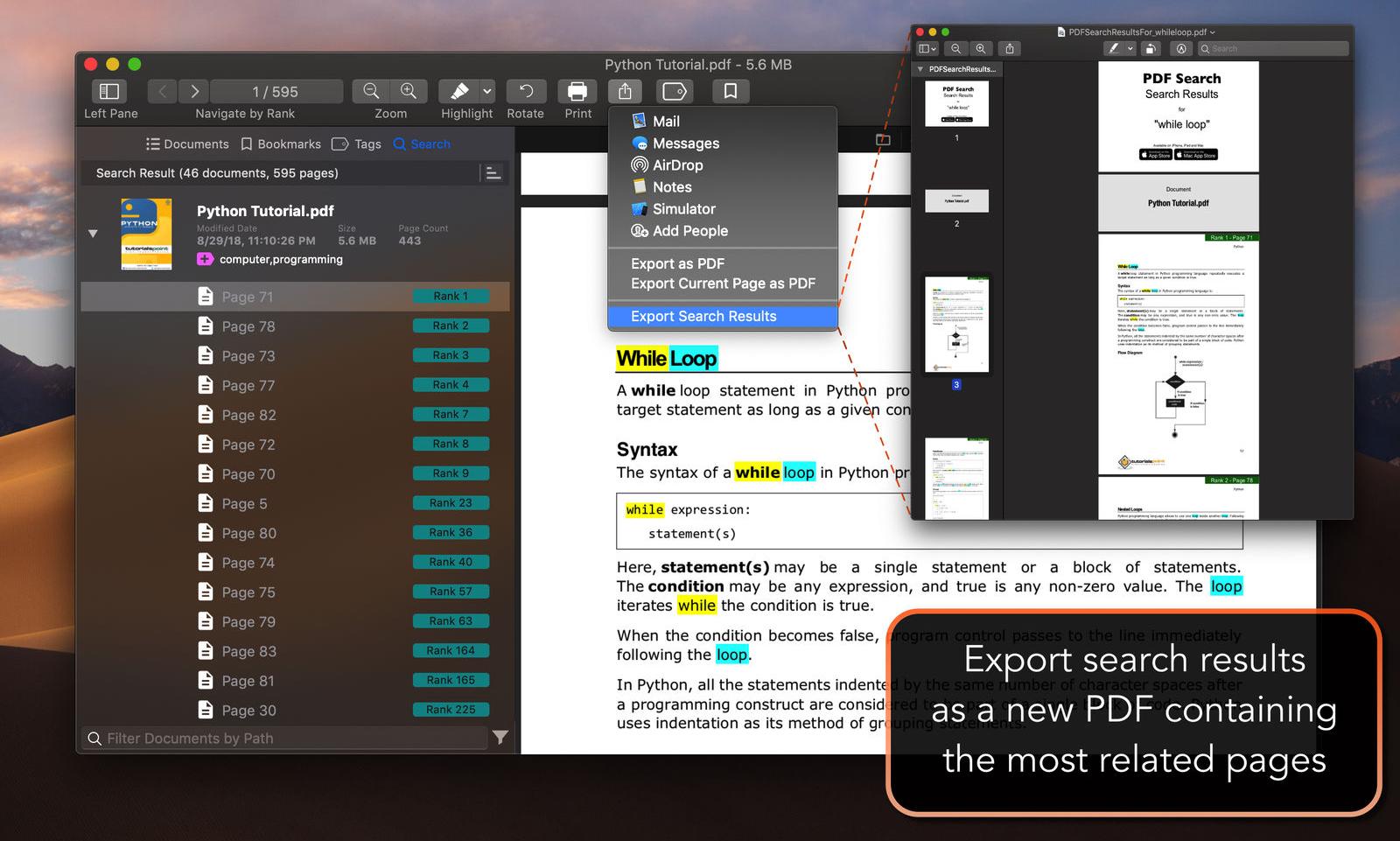
Task: Switch to the Bookmarks tab
Action: pyautogui.click(x=281, y=144)
